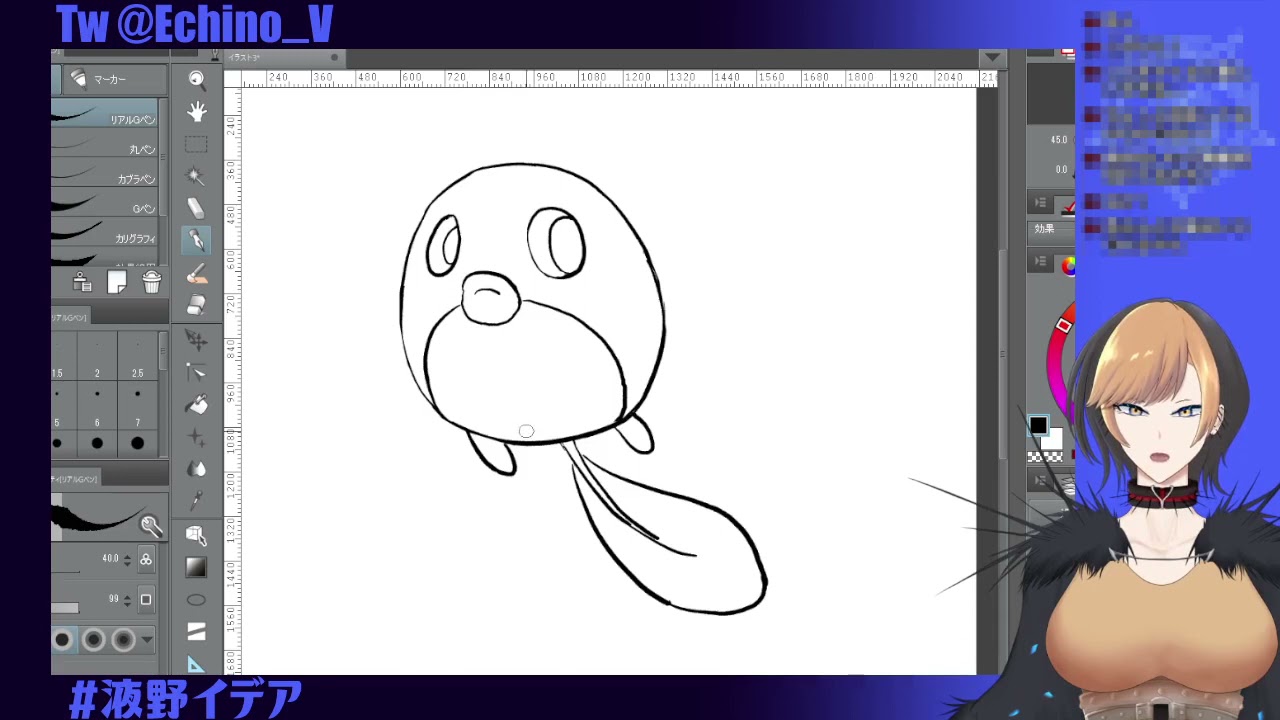Set brush size preset to 2
Image resolution: width=1280 pixels, height=720 pixels.
(x=97, y=358)
